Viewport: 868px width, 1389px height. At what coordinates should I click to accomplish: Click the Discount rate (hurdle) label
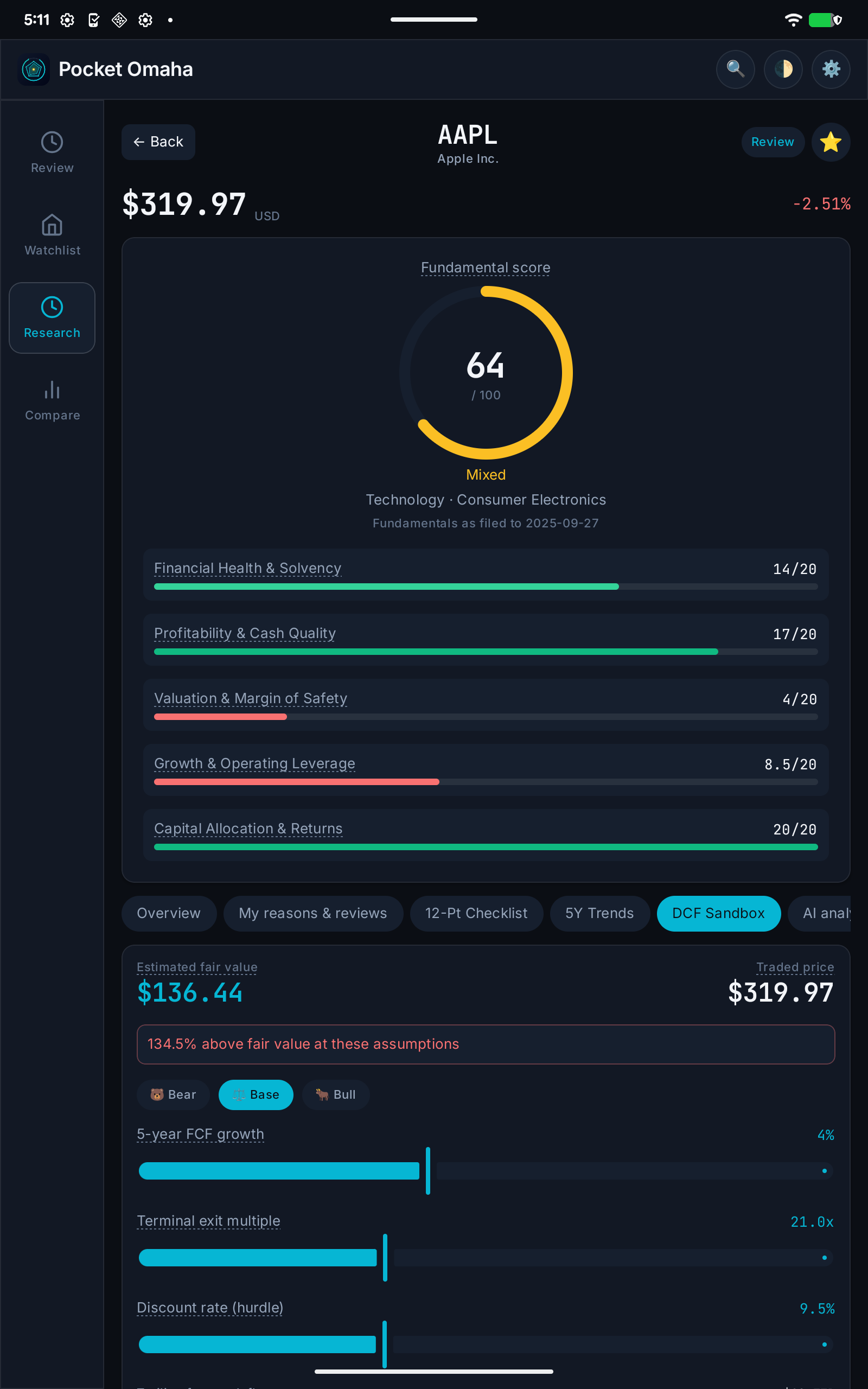(210, 1308)
